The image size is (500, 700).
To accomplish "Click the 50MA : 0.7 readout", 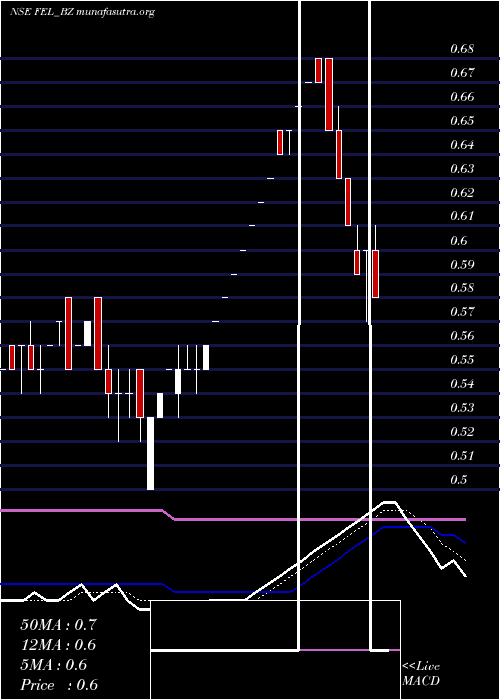I will tap(58, 625).
